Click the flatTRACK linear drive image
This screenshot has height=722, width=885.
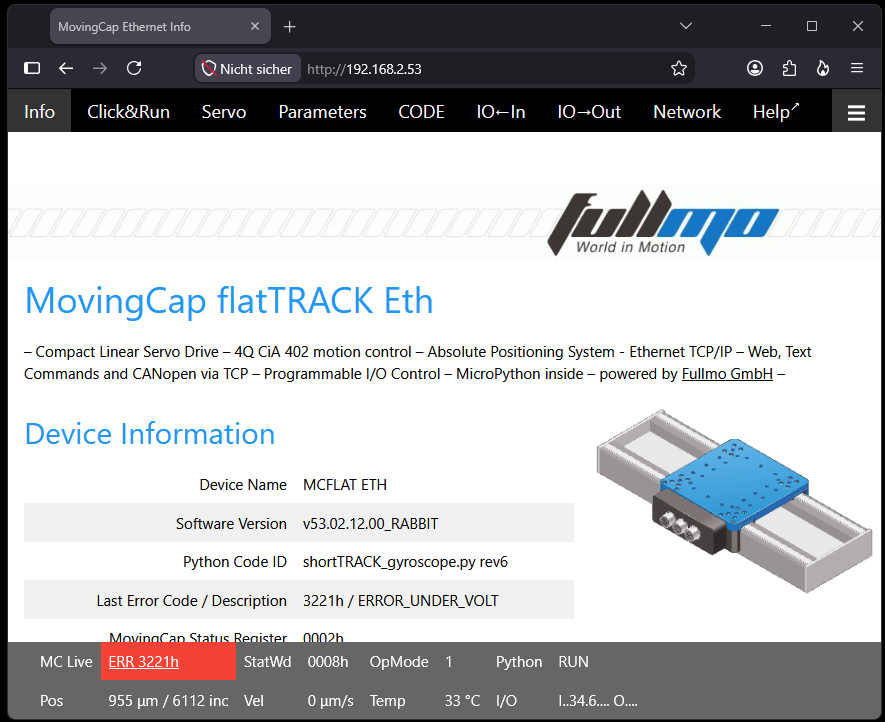pyautogui.click(x=734, y=501)
